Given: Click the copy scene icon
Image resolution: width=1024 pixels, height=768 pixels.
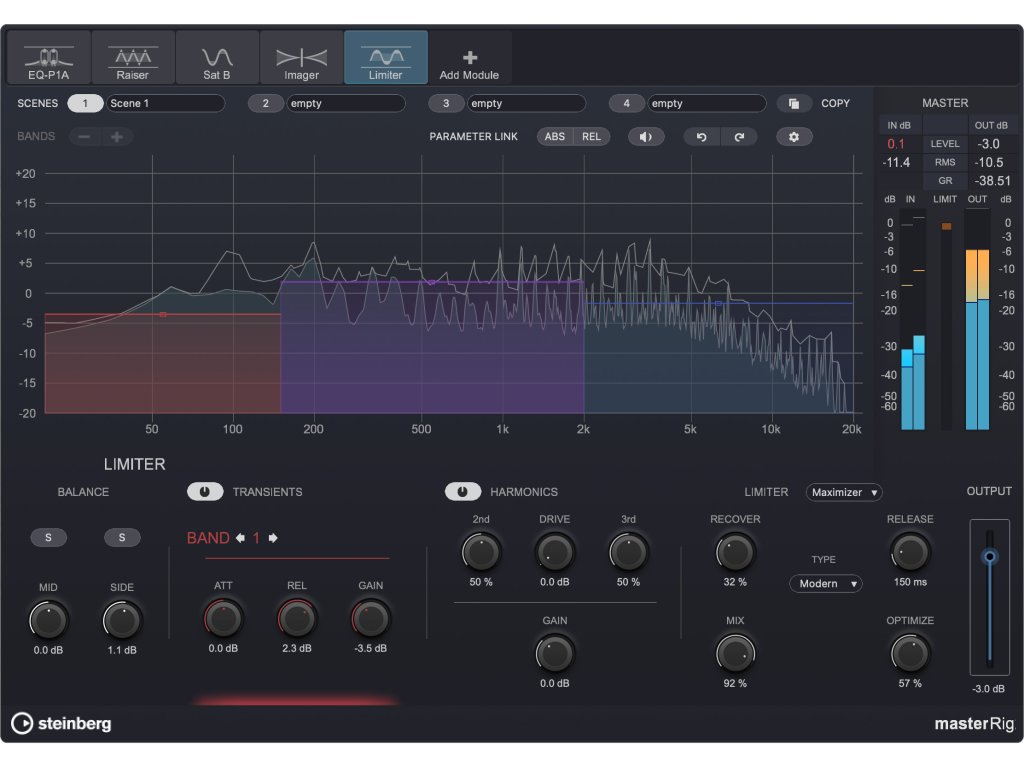Looking at the screenshot, I should (x=794, y=103).
